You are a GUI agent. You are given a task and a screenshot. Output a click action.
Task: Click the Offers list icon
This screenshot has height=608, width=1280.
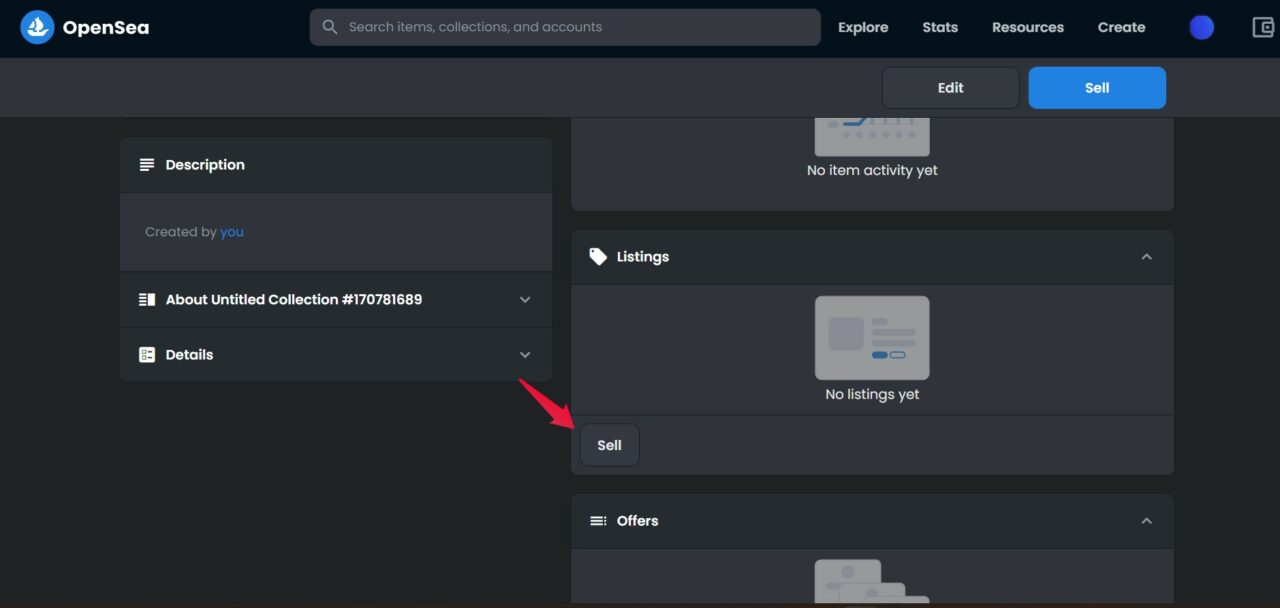pos(597,520)
